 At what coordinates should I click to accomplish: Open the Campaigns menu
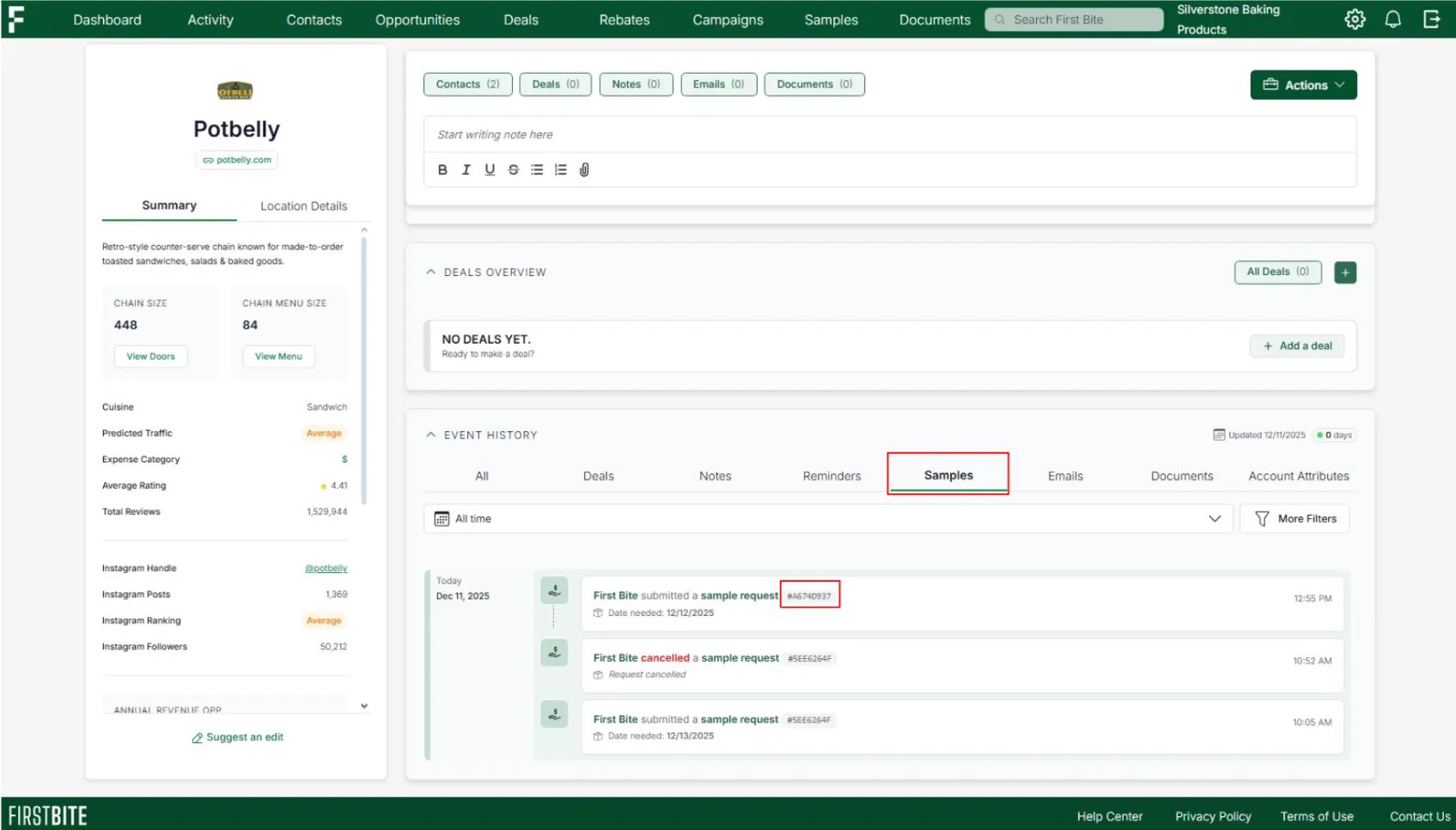pyautogui.click(x=728, y=20)
